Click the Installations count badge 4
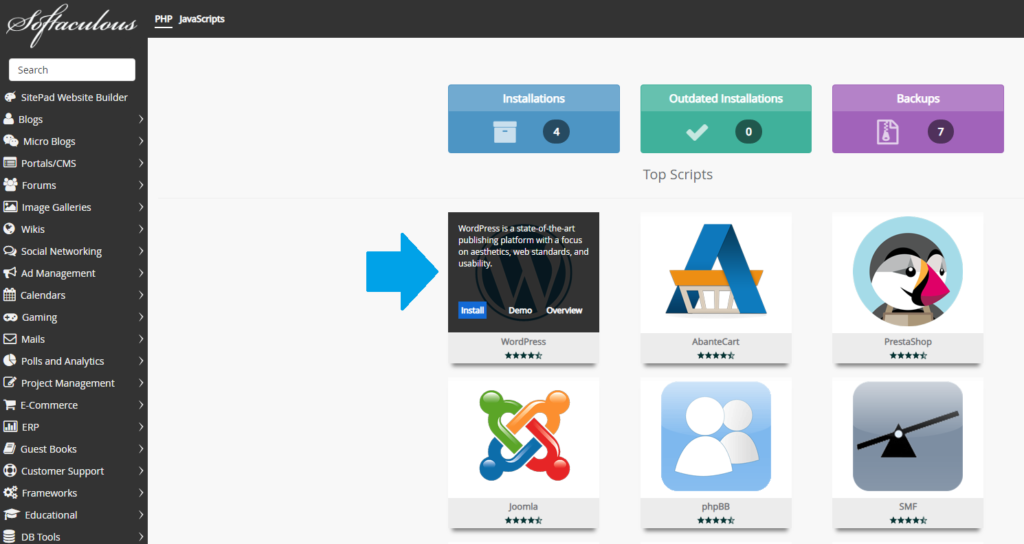The image size is (1024, 544). [x=556, y=132]
